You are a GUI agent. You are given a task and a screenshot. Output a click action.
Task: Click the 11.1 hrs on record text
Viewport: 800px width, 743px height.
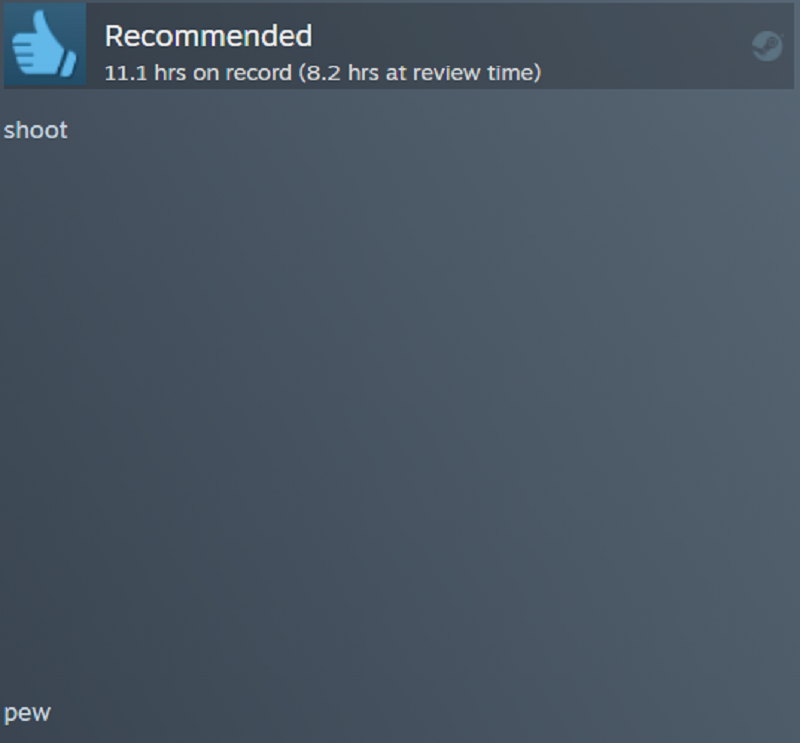click(x=198, y=73)
